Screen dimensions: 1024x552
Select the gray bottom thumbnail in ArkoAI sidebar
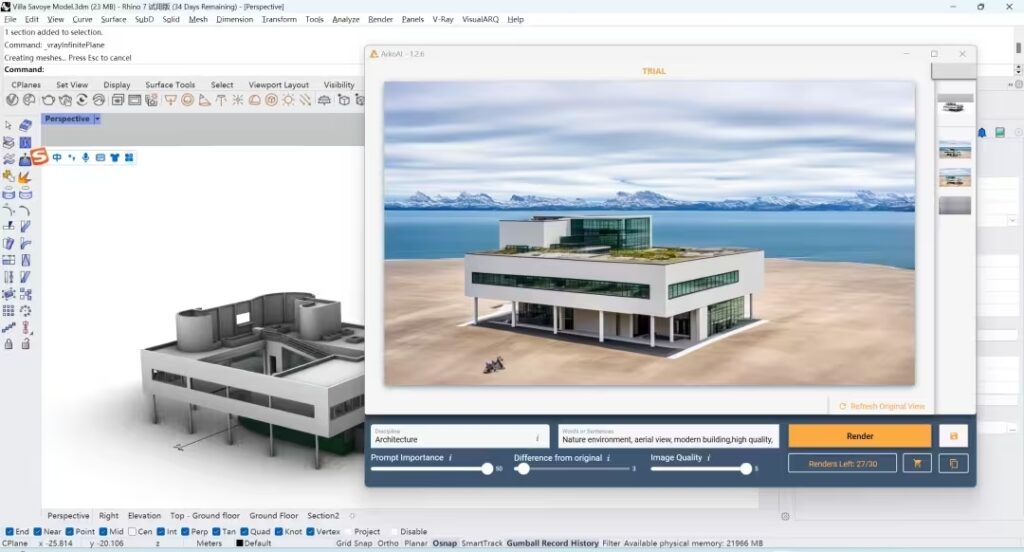[x=955, y=206]
